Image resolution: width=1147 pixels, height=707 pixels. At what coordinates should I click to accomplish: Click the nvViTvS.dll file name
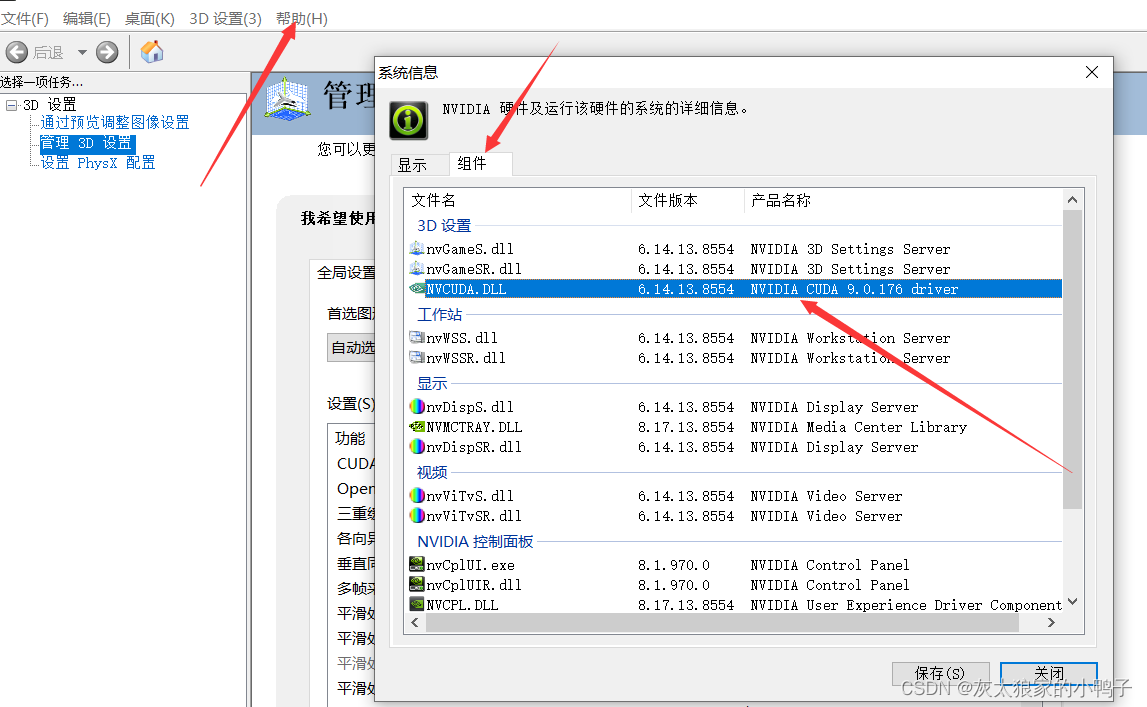point(470,496)
